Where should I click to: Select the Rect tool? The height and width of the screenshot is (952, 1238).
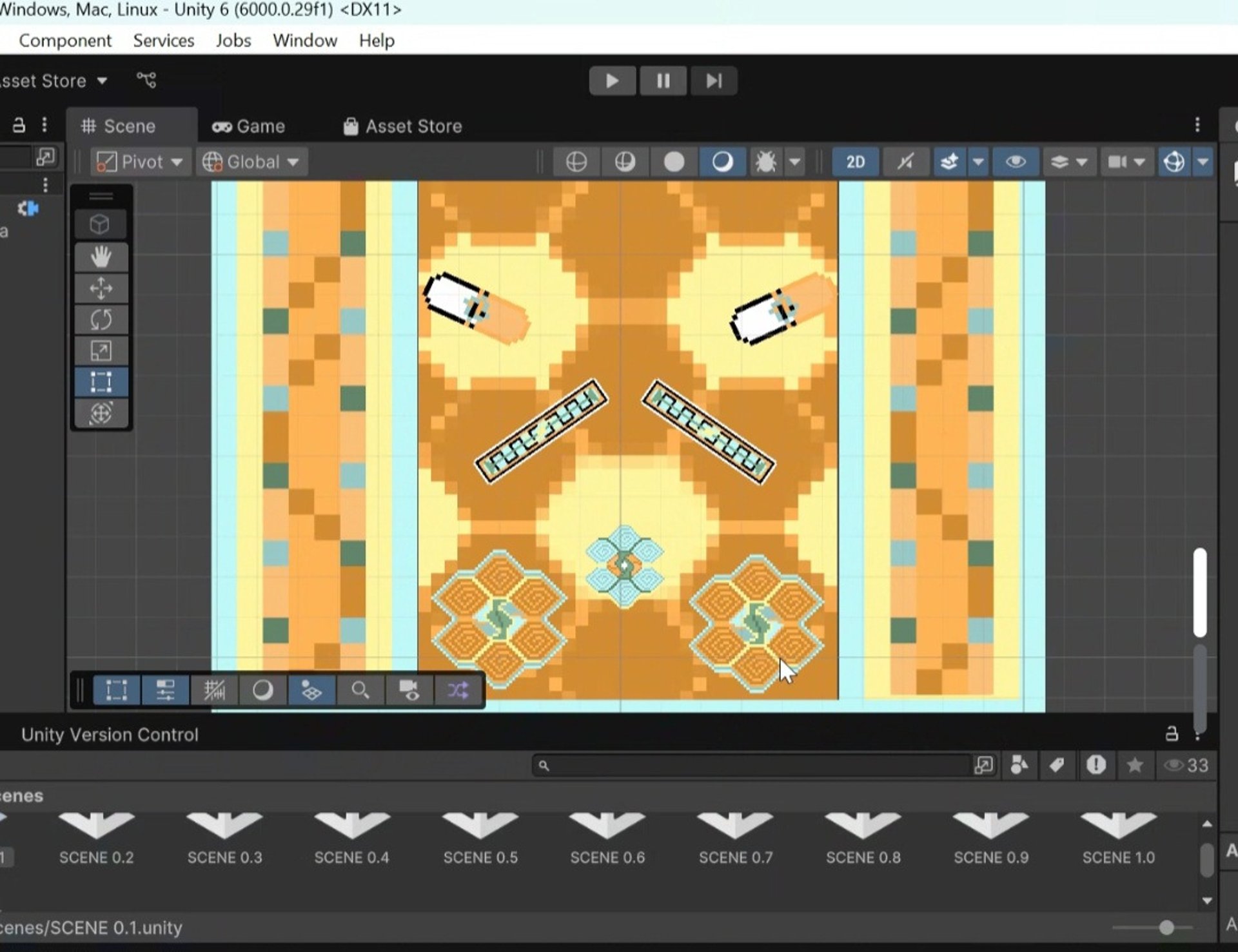click(x=101, y=382)
